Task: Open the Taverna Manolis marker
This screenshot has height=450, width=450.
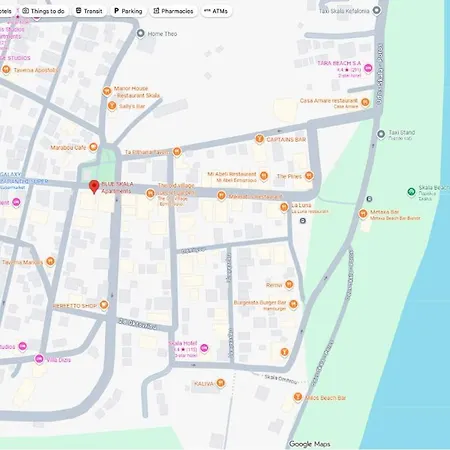Action: [50, 261]
